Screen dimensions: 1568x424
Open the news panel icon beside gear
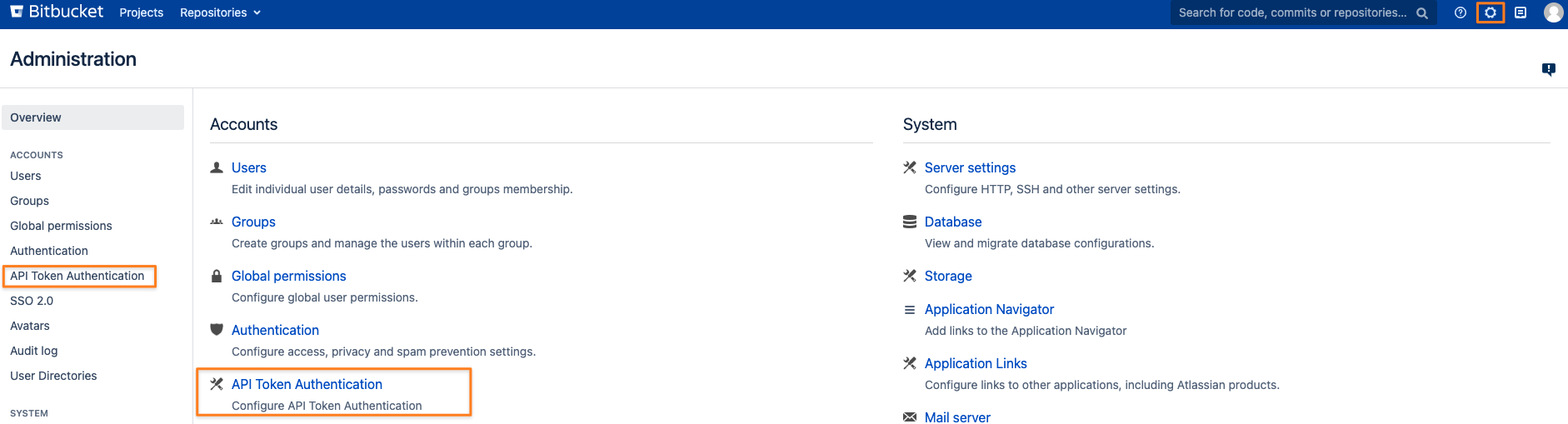(x=1521, y=12)
